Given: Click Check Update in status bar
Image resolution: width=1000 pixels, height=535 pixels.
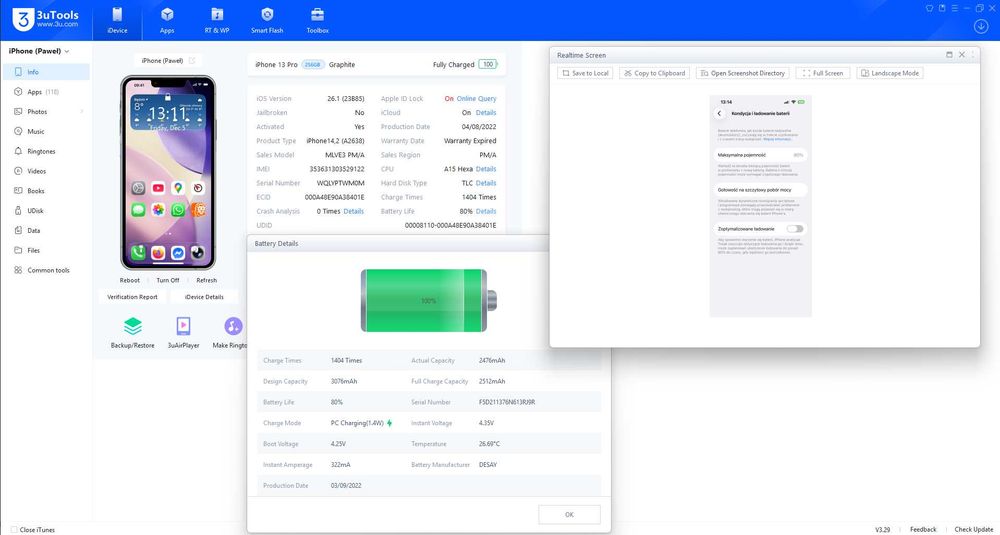Looking at the screenshot, I should [x=974, y=529].
